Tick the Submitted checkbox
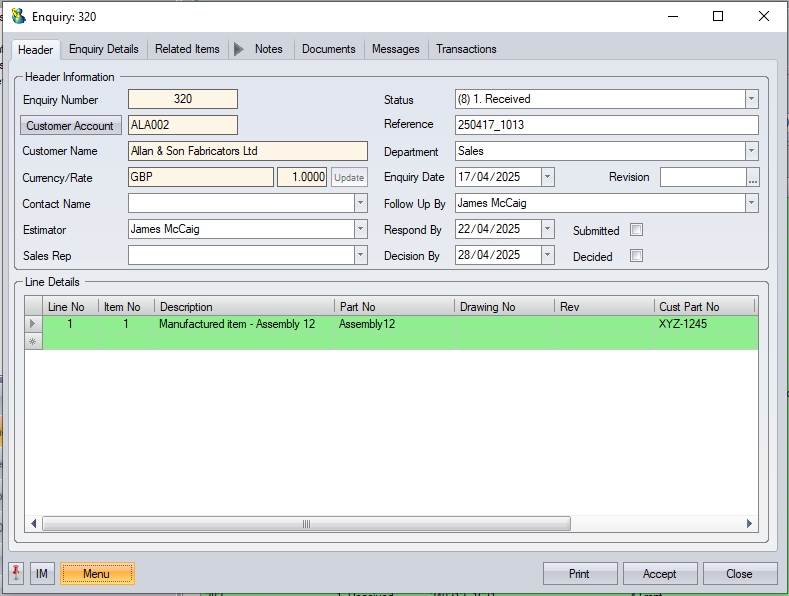789x596 pixels. coord(636,230)
